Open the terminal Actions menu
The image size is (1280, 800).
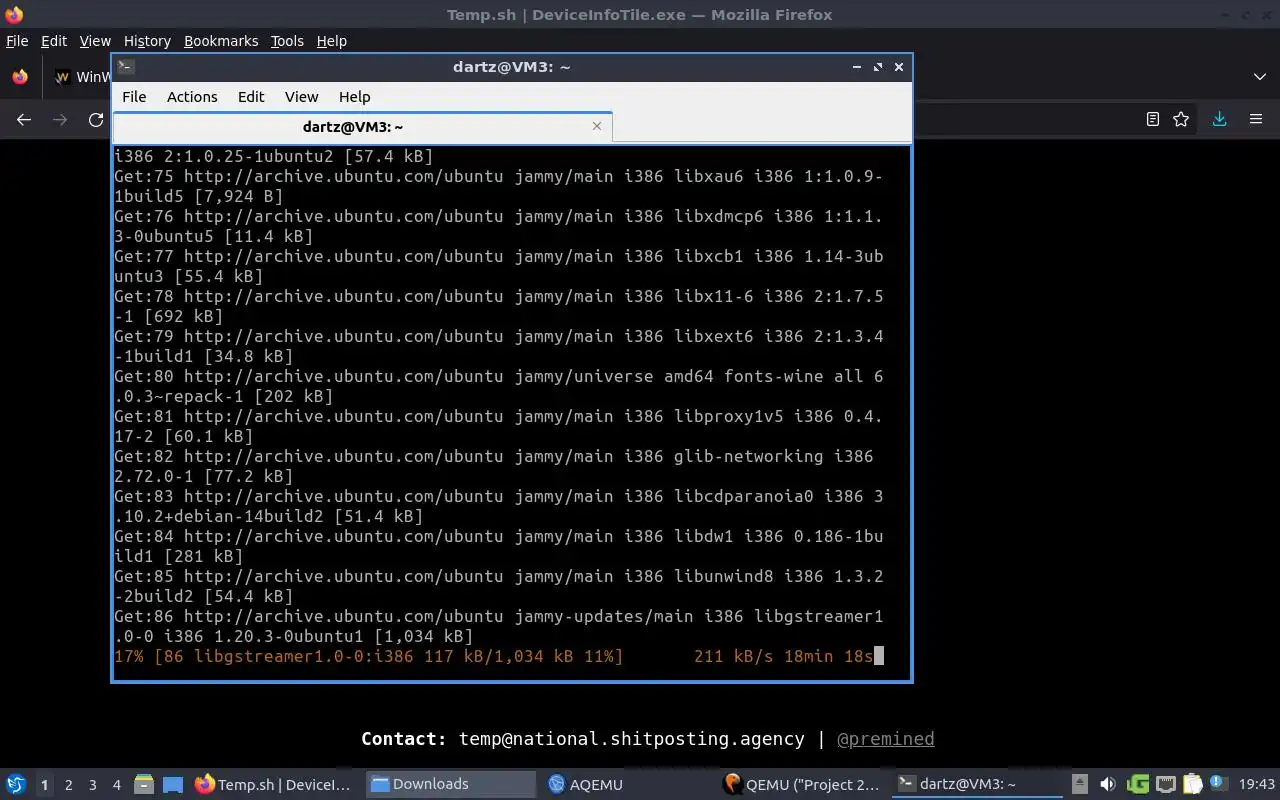pos(192,97)
